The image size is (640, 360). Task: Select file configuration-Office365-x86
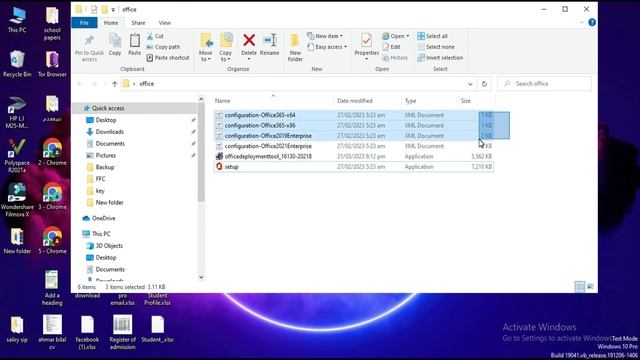pos(353,125)
